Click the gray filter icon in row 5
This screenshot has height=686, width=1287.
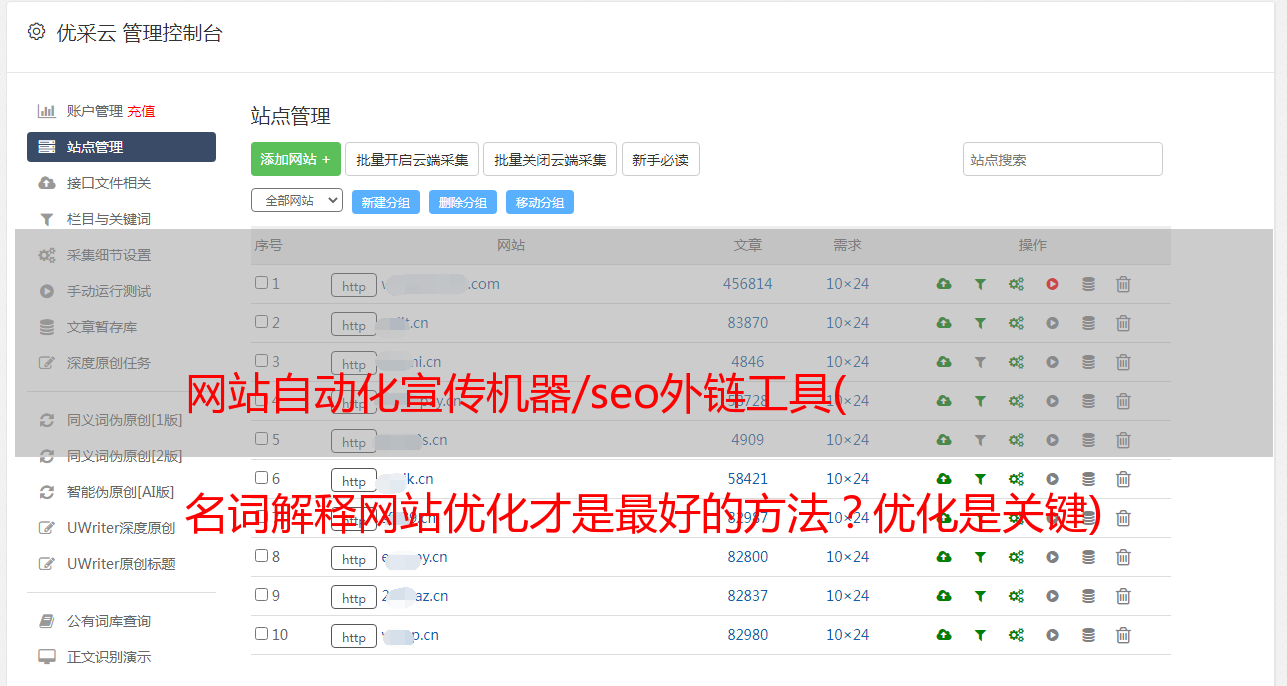(x=980, y=440)
